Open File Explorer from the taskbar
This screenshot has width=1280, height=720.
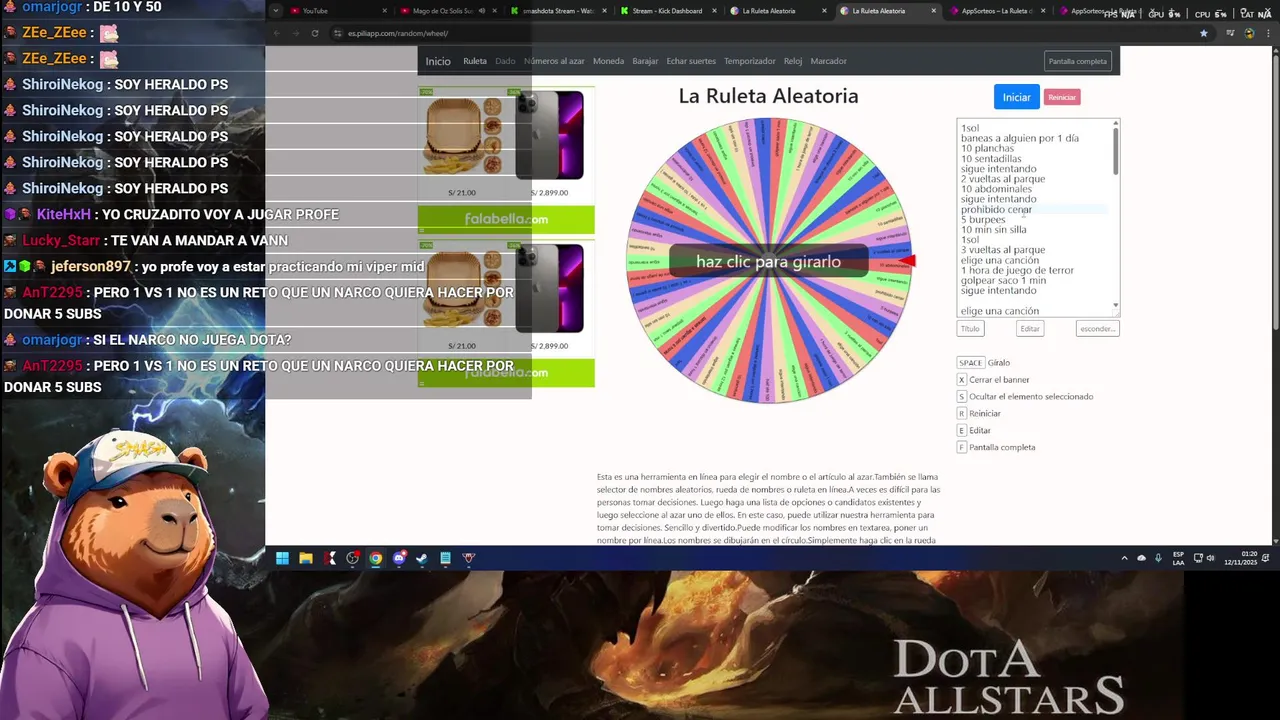tap(305, 558)
